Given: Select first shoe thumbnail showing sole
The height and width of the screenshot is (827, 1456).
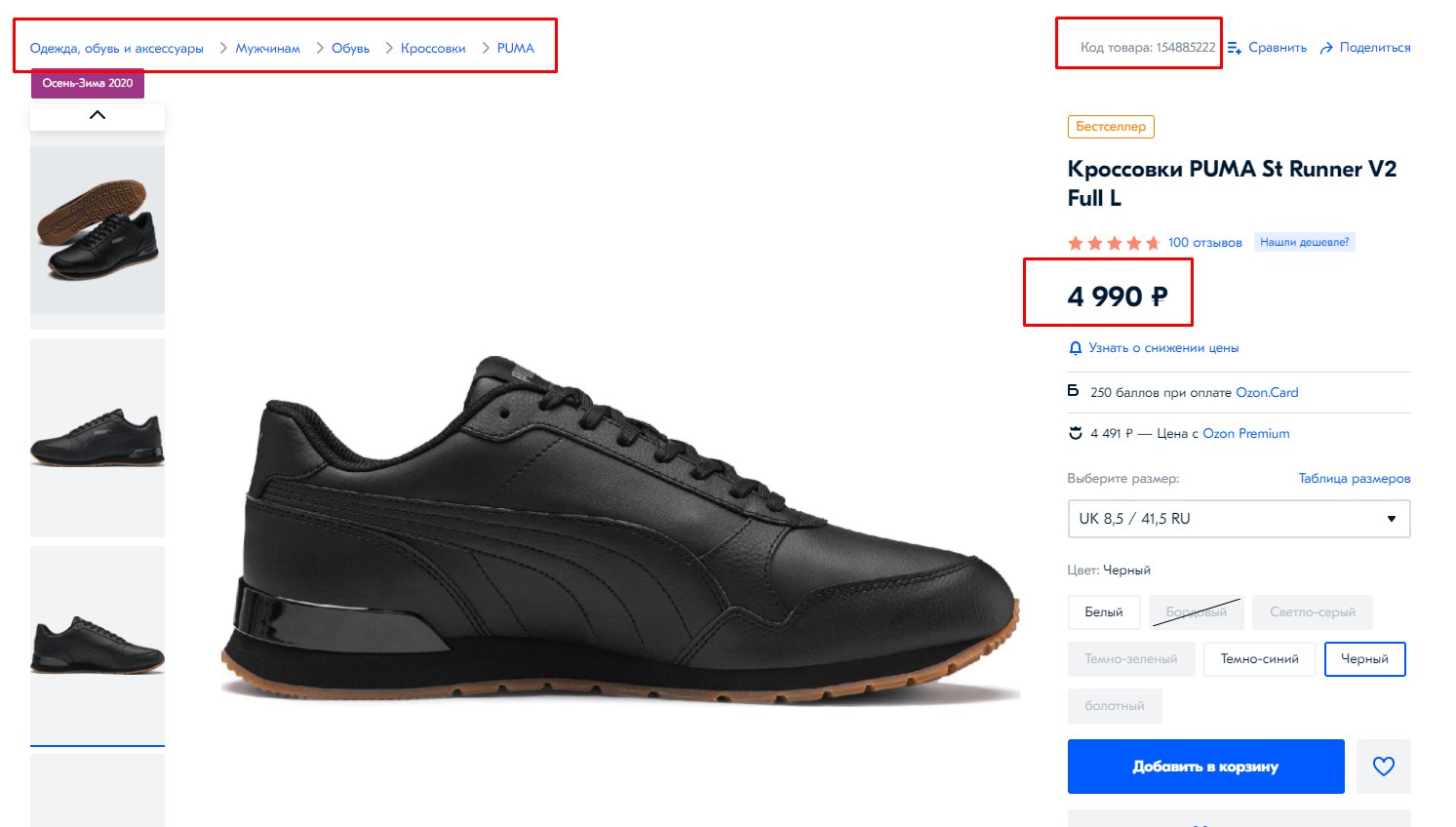Looking at the screenshot, I should pos(98,230).
